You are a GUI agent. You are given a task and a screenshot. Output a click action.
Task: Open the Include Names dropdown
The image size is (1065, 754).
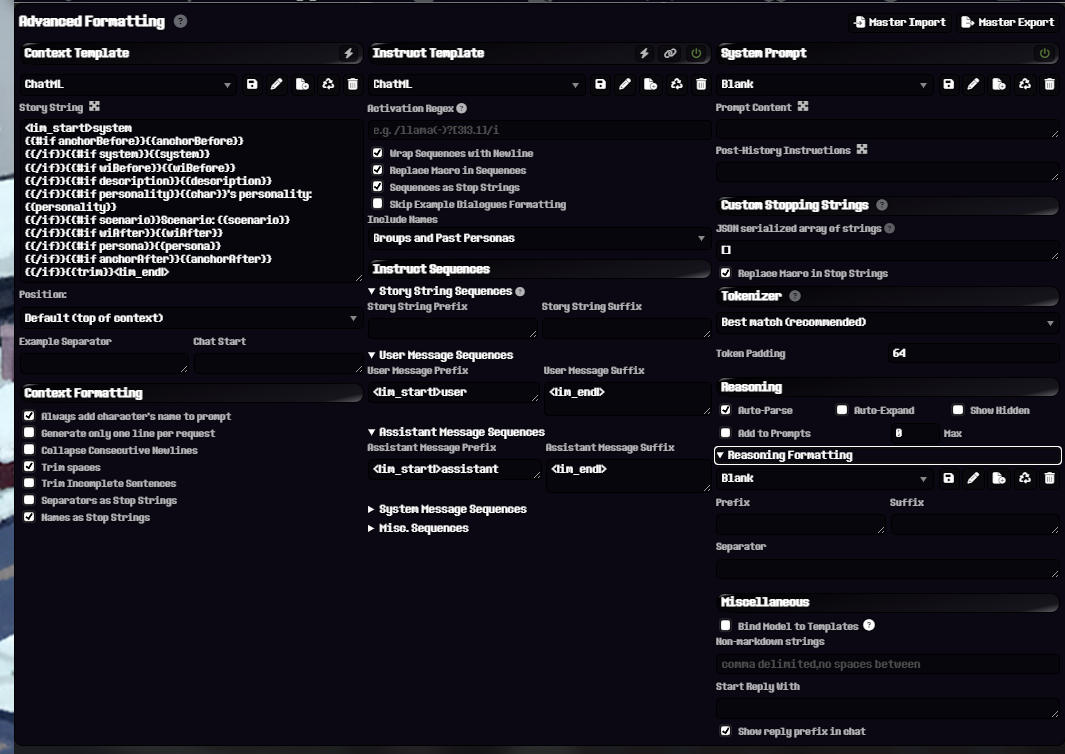pyautogui.click(x=539, y=238)
